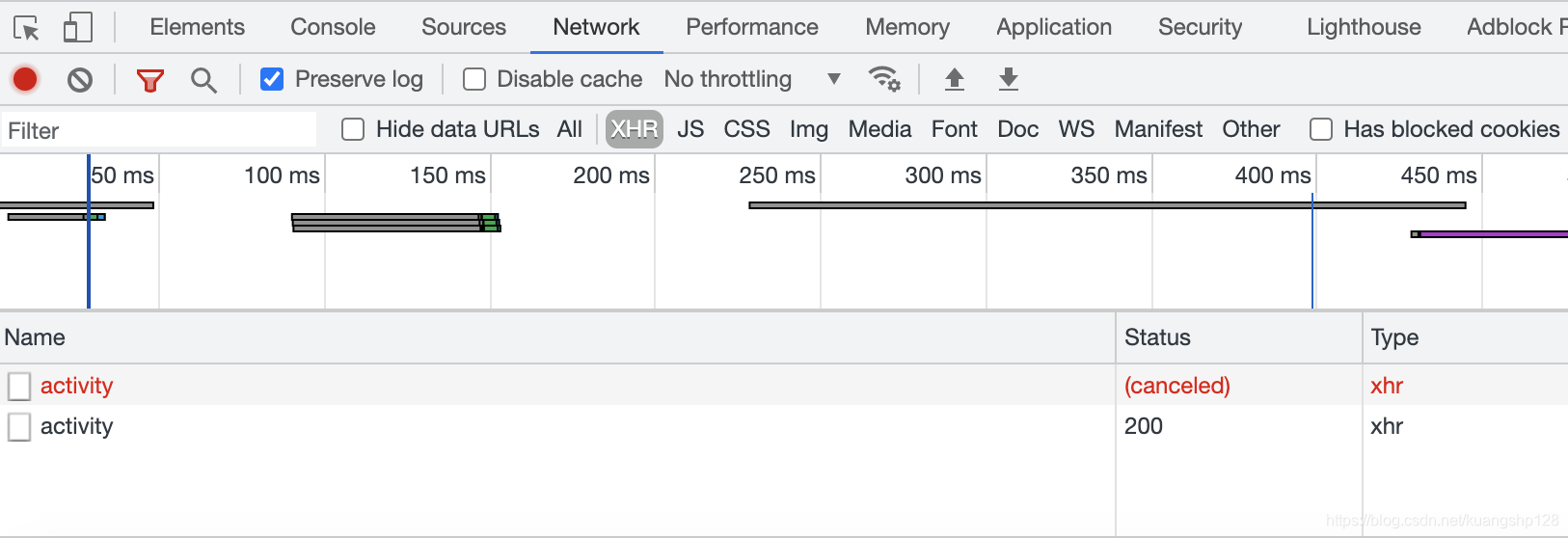The image size is (1568, 538).
Task: Open network conditions with the Wi-Fi gear icon
Action: click(884, 79)
